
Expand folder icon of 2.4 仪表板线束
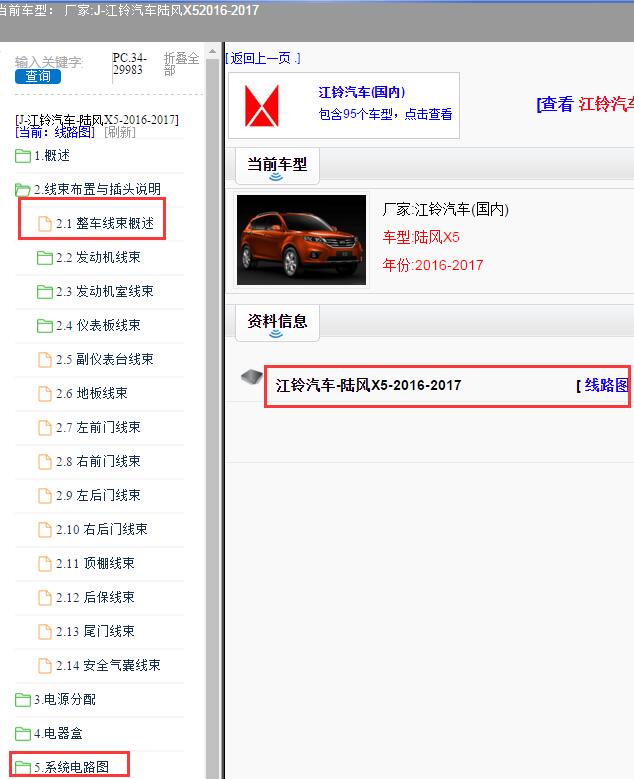pyautogui.click(x=45, y=326)
